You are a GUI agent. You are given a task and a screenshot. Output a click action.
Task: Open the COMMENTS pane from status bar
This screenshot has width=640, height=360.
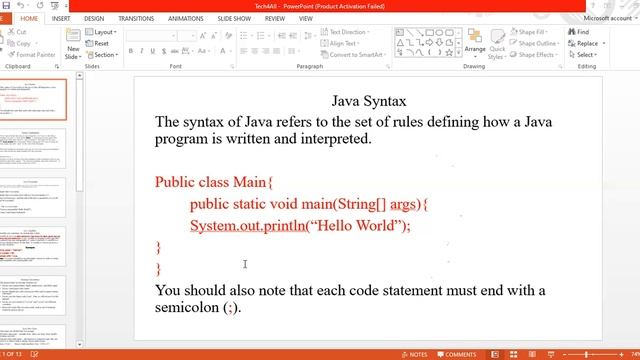coord(457,354)
